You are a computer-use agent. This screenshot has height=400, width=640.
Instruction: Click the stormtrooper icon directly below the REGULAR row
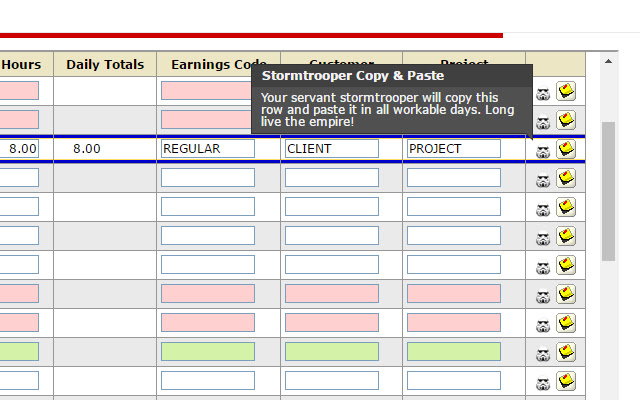(x=543, y=181)
